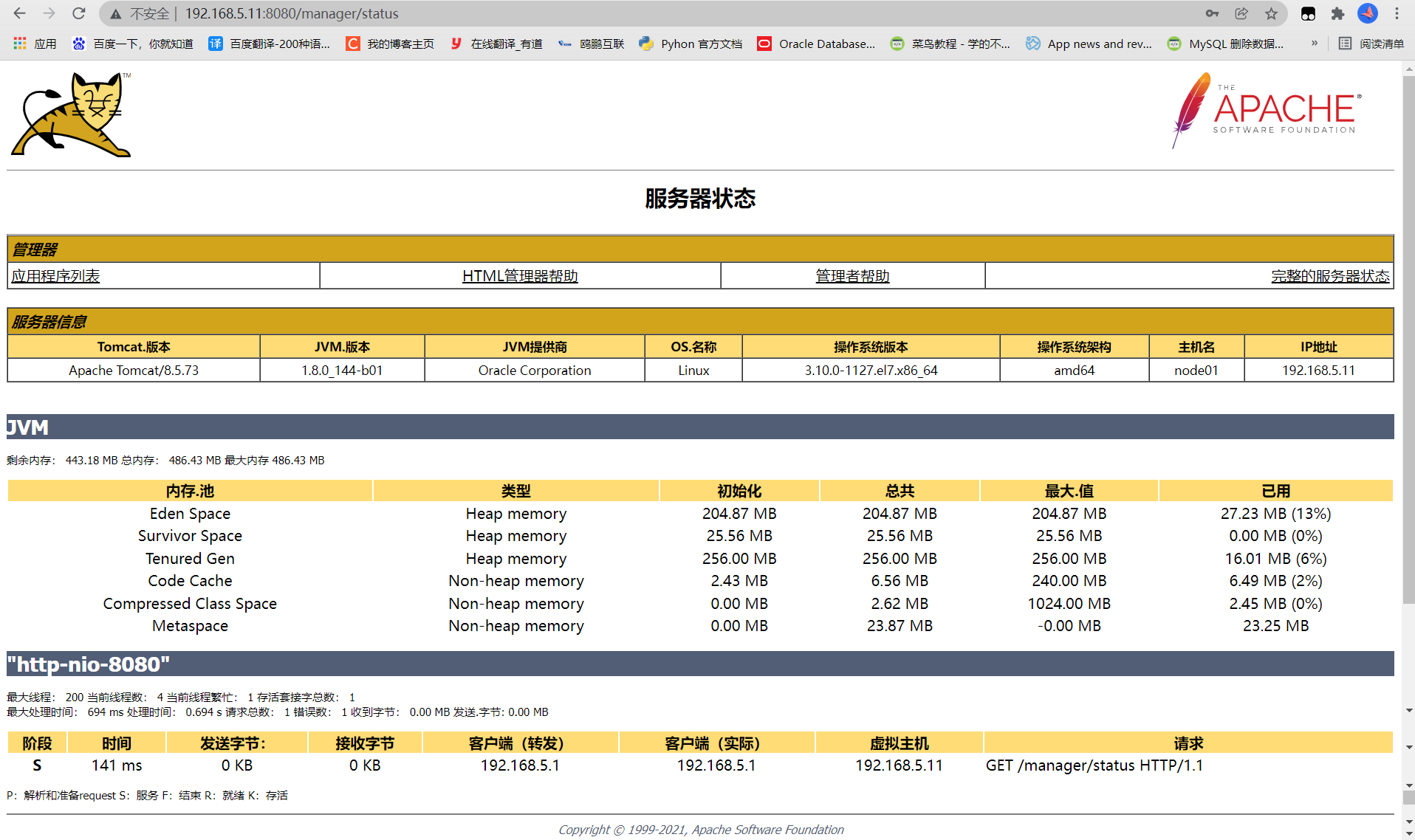The width and height of the screenshot is (1415, 840).
Task: Click the GET /manager/status HTTP/1.1 request
Action: [1094, 765]
